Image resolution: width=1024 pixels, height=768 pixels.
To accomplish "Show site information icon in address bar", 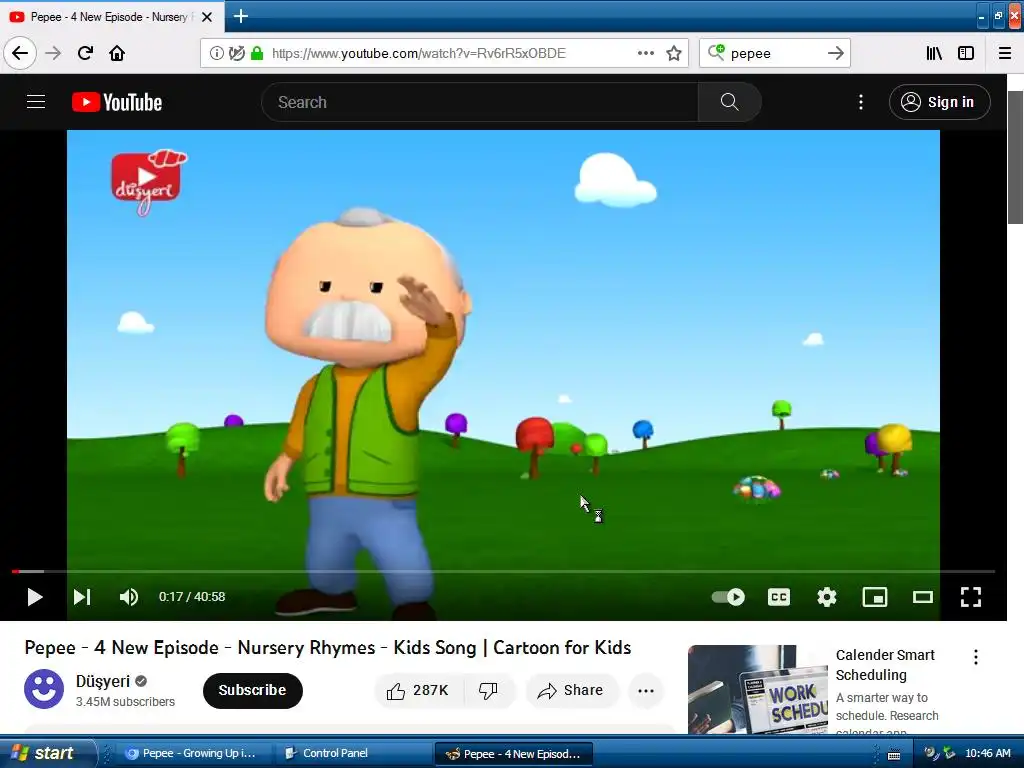I will click(216, 53).
